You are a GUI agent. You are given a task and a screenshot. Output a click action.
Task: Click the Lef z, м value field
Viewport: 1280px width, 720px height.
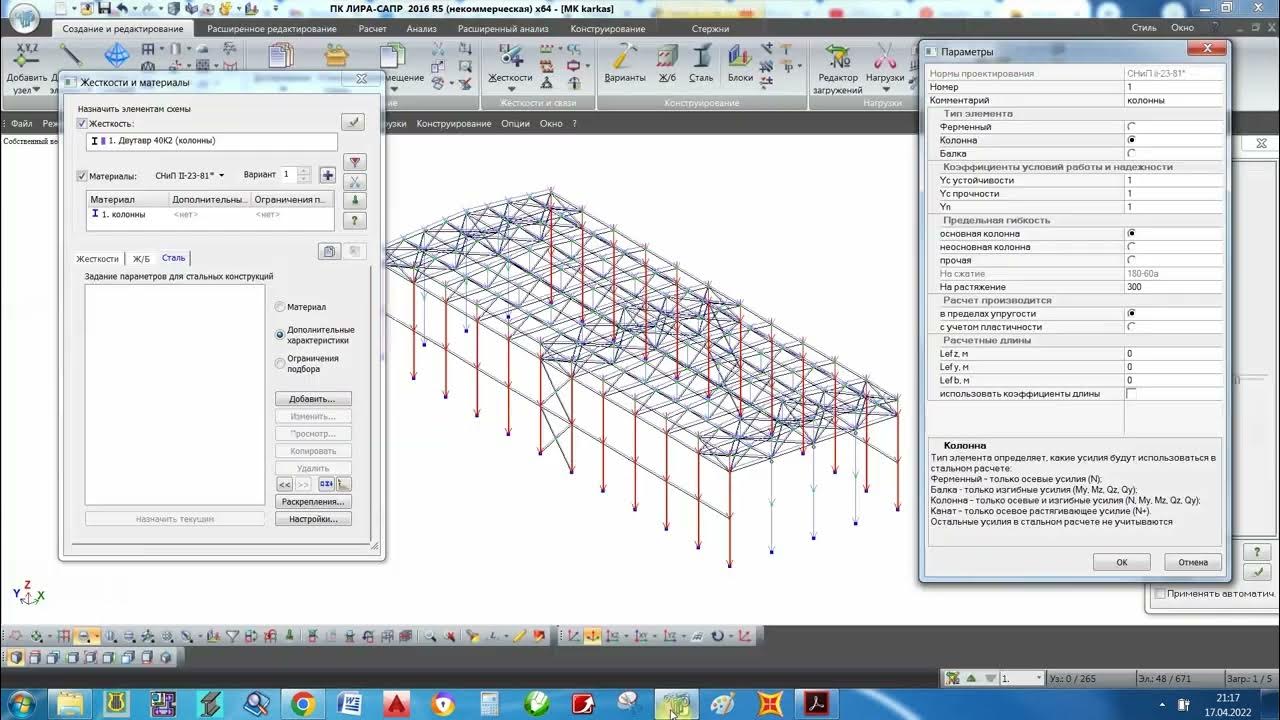coord(1173,354)
